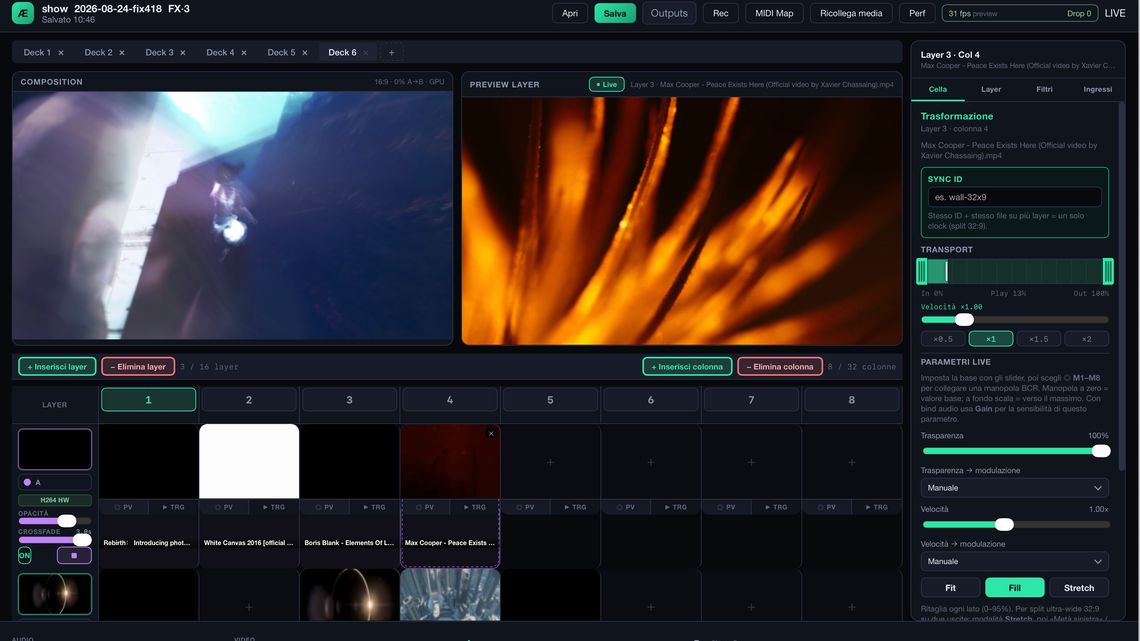Image resolution: width=1140 pixels, height=641 pixels.
Task: Toggle PV preview for Rebirth clip
Action: pyautogui.click(x=124, y=507)
